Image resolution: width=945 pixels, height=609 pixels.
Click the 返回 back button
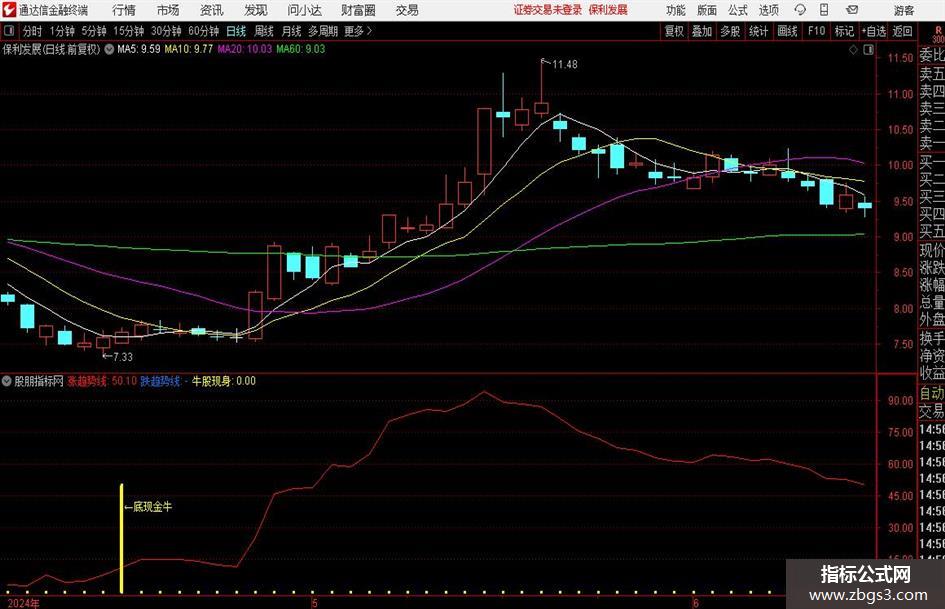coord(902,31)
